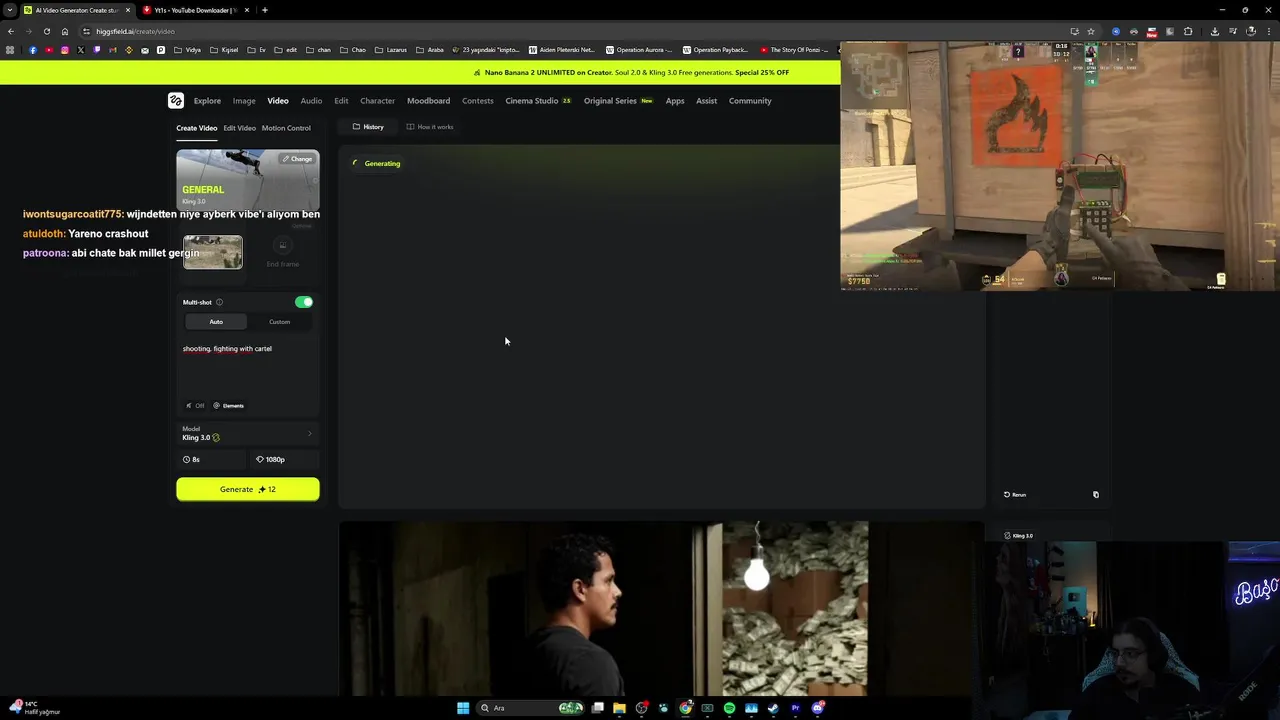Go to Contests page
Image resolution: width=1280 pixels, height=720 pixels.
[x=477, y=101]
